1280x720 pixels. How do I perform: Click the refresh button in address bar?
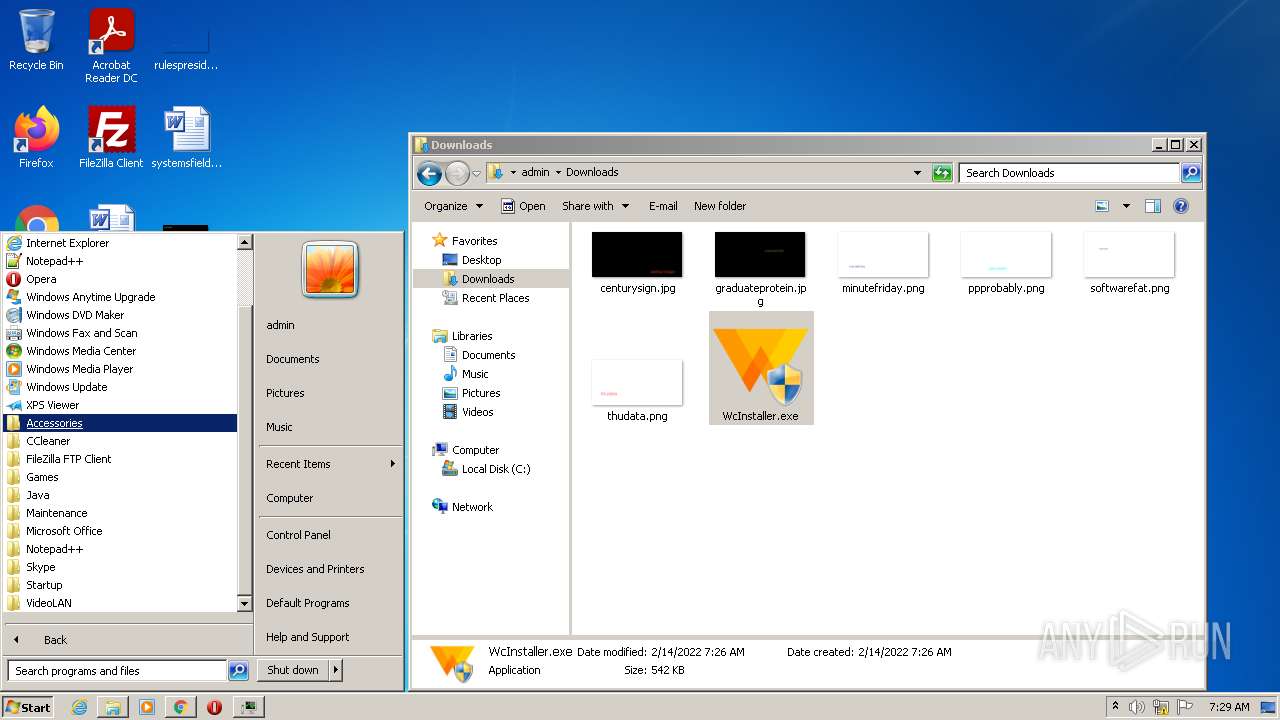pyautogui.click(x=942, y=173)
